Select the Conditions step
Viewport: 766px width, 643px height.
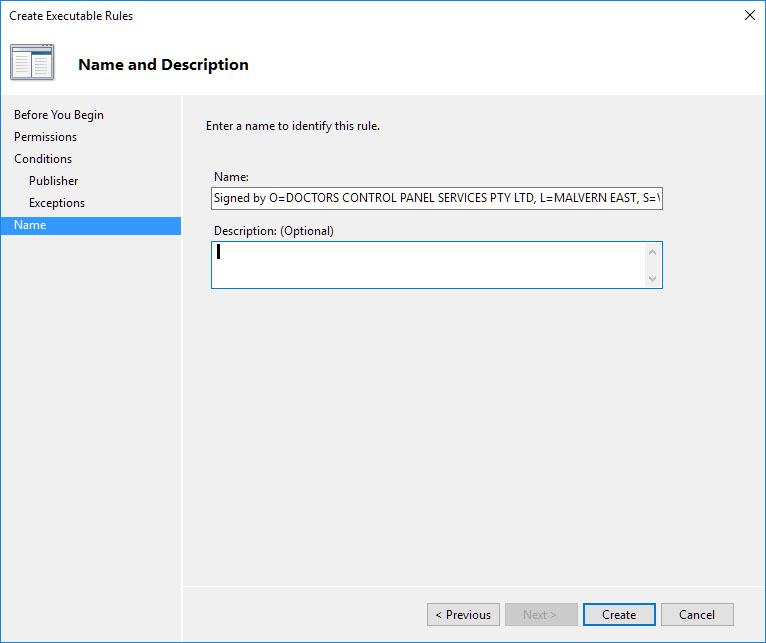pyautogui.click(x=43, y=159)
